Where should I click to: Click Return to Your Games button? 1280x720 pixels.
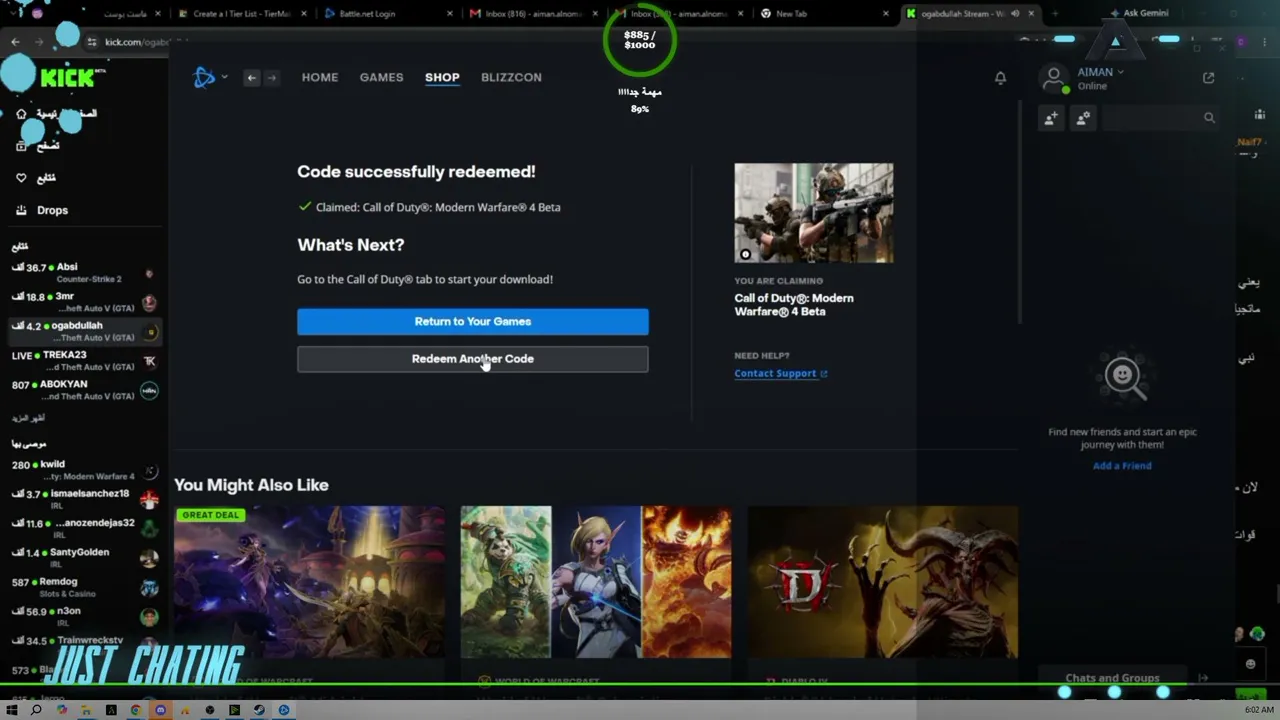click(x=473, y=321)
